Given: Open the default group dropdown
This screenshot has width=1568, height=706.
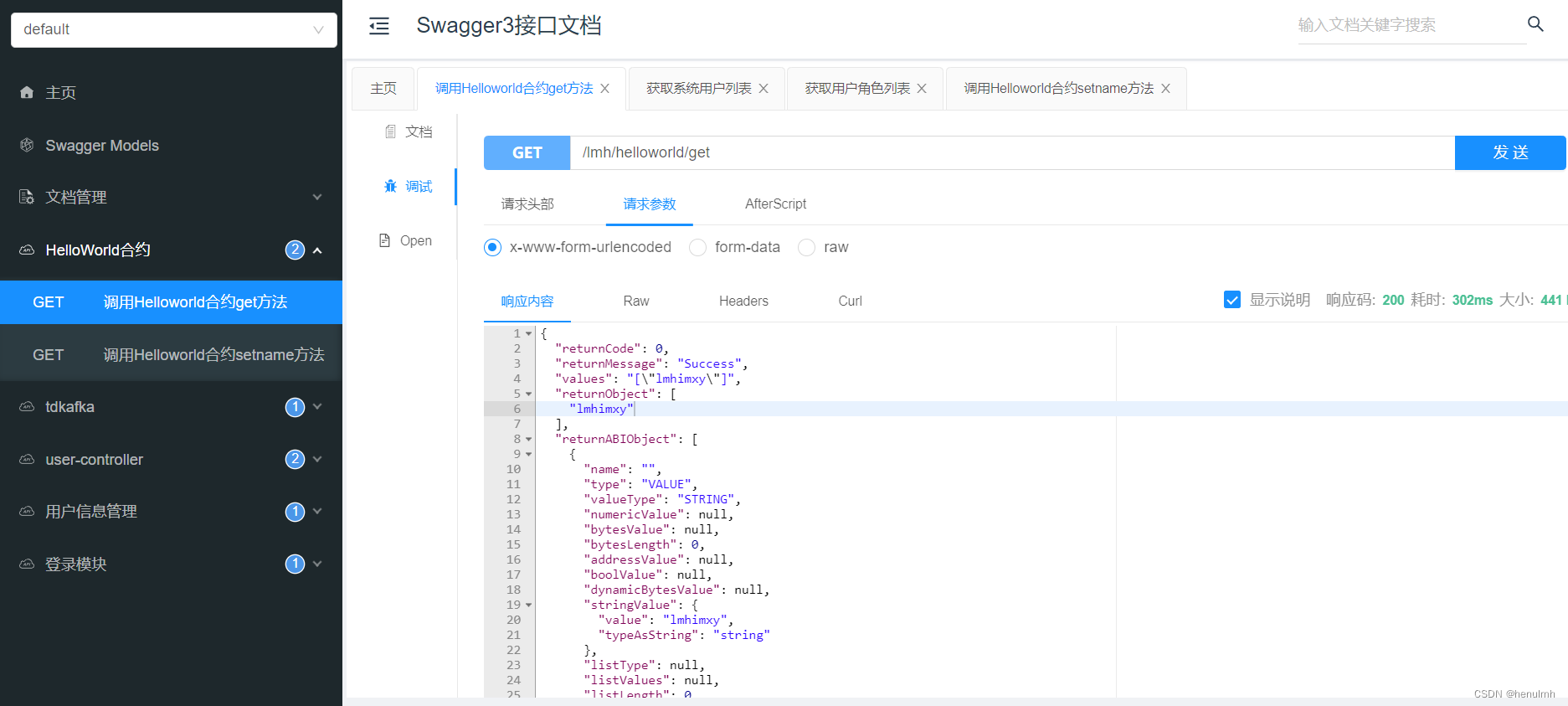Looking at the screenshot, I should pyautogui.click(x=174, y=29).
